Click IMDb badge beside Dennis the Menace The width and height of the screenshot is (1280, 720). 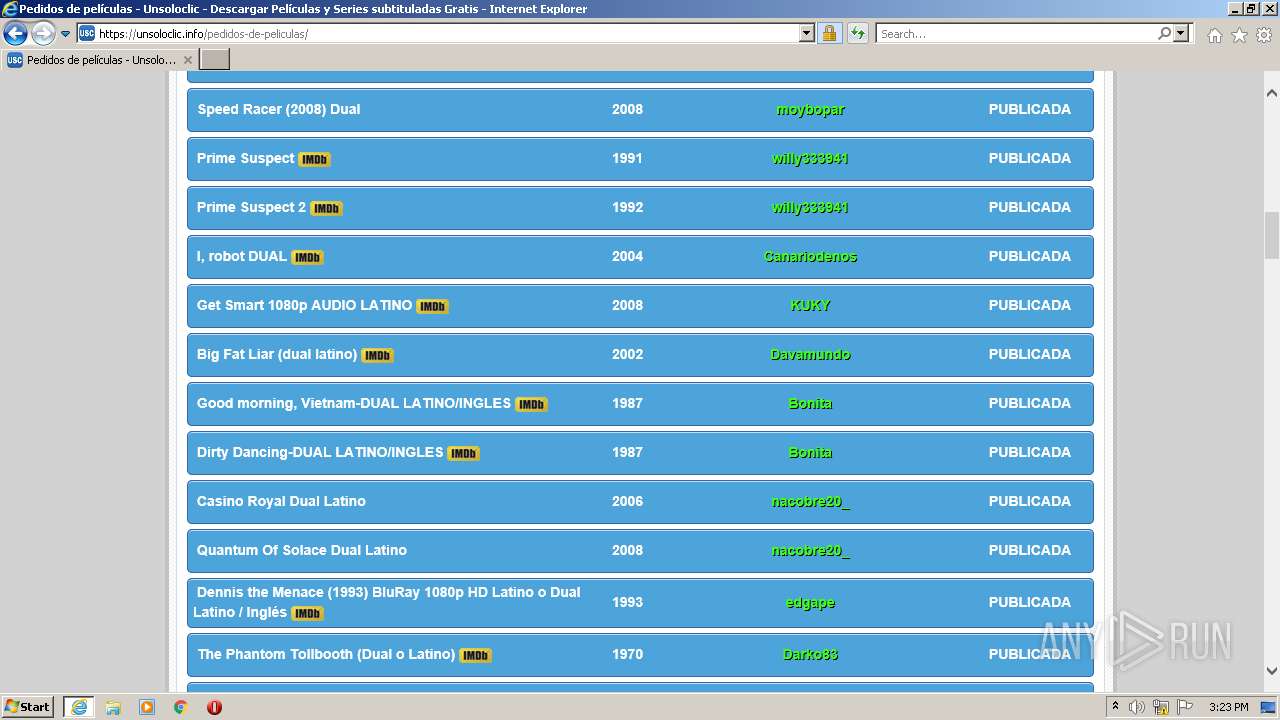(x=307, y=613)
